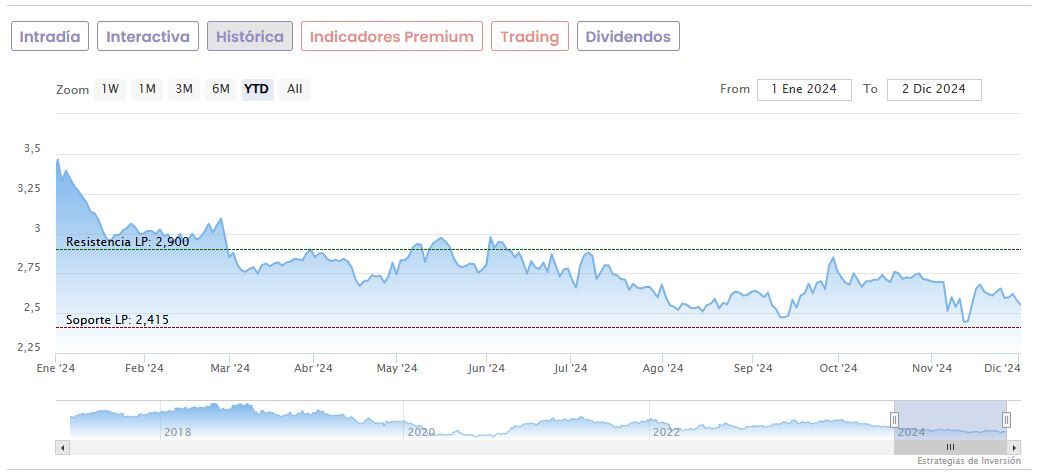This screenshot has width=1042, height=475.
Task: Click the right range handle in navigator
Action: [x=1006, y=420]
